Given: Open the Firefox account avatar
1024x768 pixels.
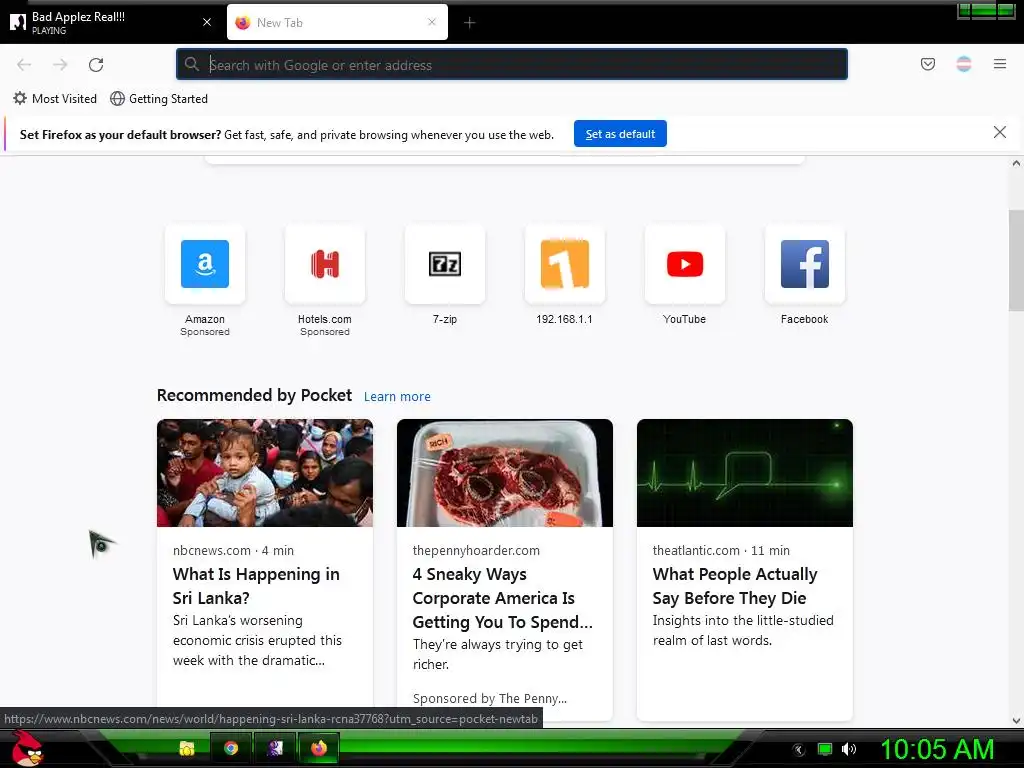Looking at the screenshot, I should (963, 64).
